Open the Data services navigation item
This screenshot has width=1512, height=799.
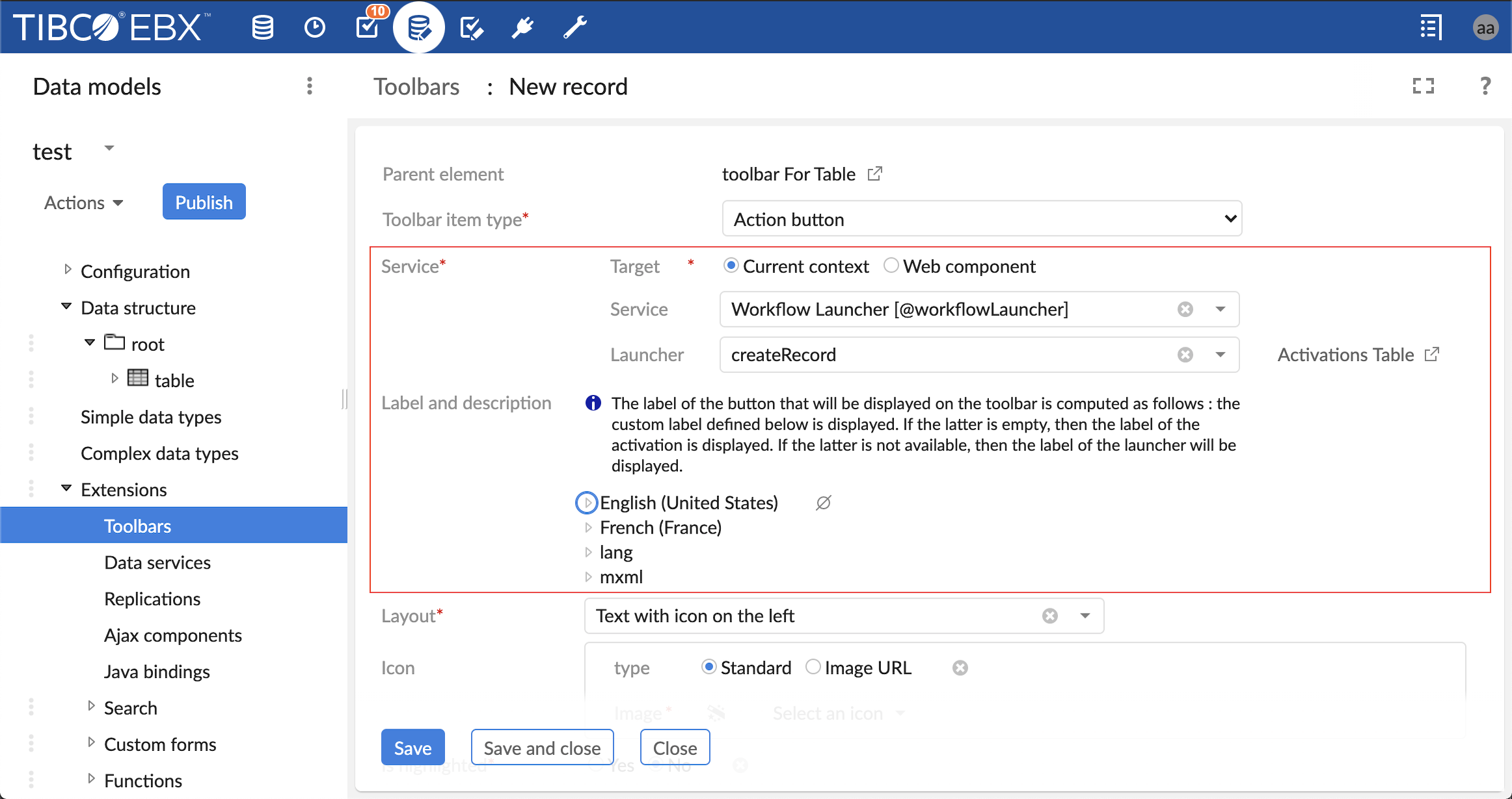157,562
